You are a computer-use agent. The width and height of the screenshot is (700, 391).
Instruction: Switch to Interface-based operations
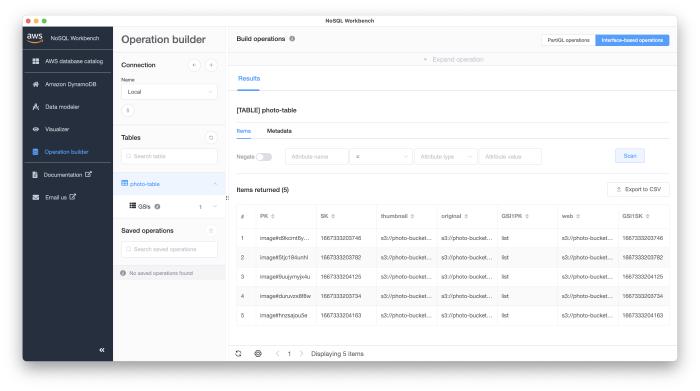click(x=632, y=40)
